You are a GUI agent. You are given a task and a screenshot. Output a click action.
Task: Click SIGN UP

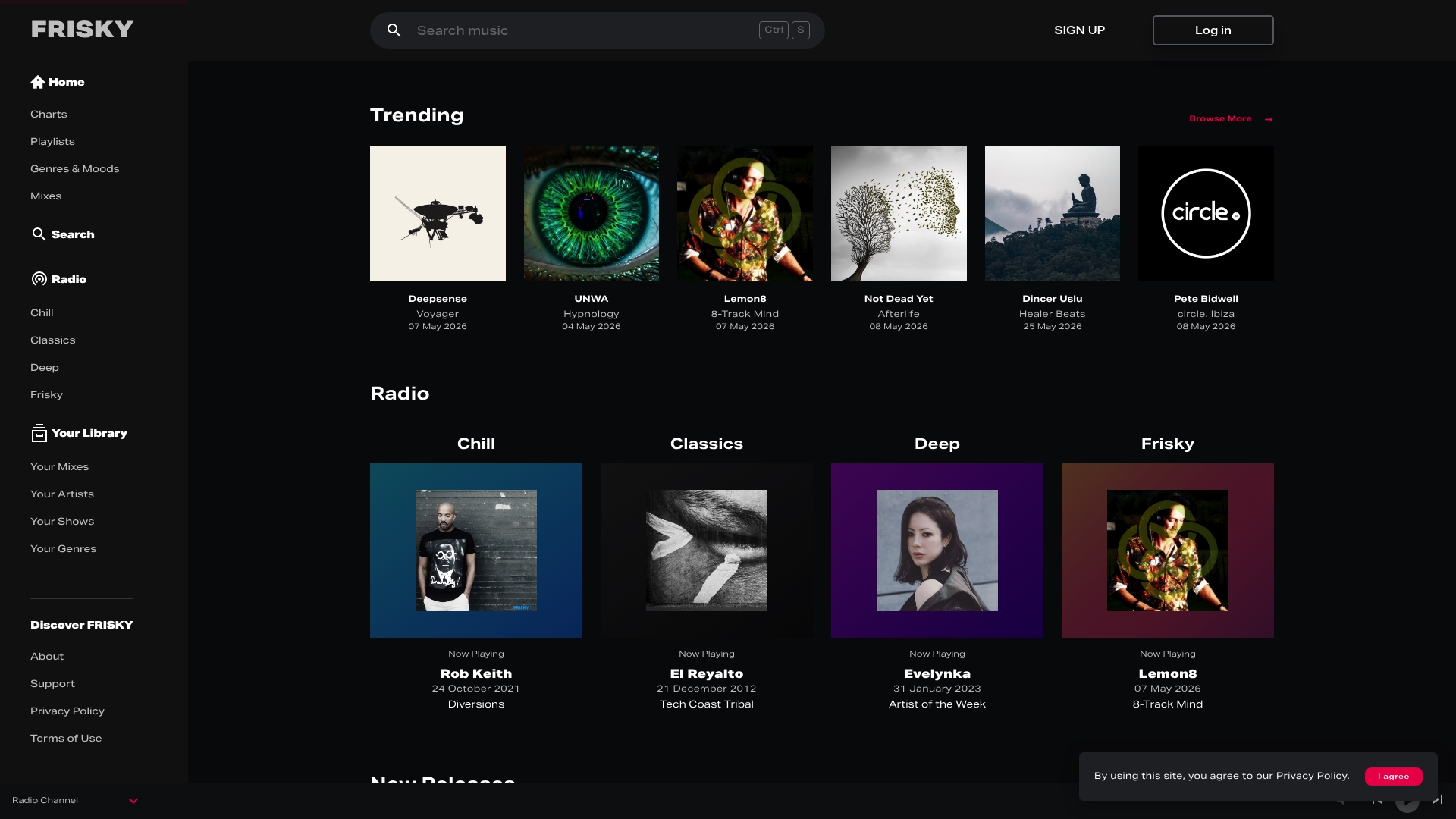[1079, 30]
